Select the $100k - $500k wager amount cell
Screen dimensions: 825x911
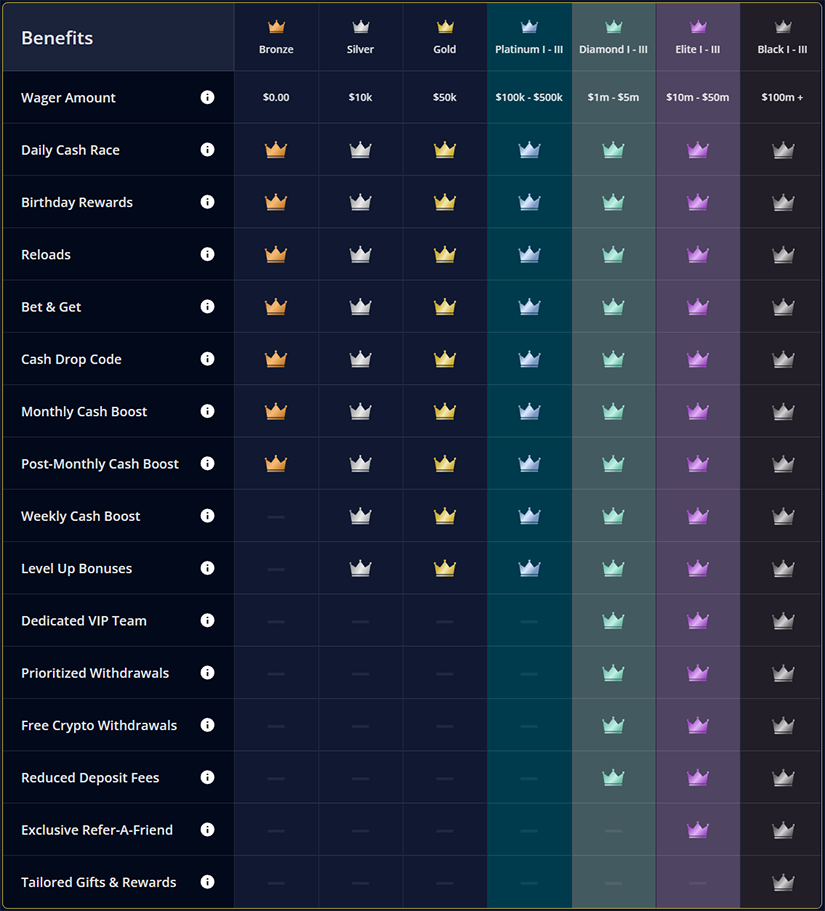pos(529,97)
